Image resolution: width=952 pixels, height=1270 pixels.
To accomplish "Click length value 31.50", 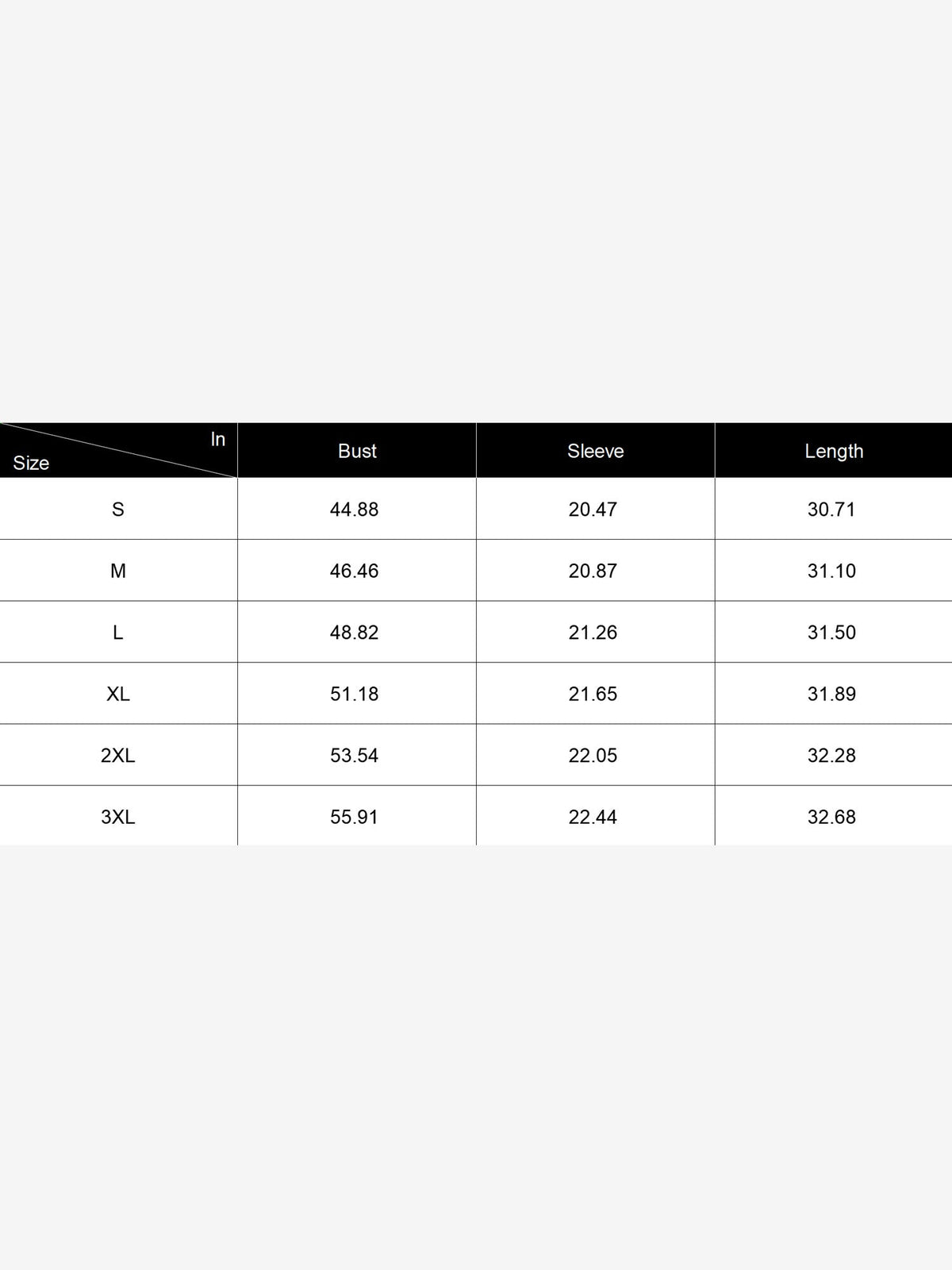I will tap(831, 633).
